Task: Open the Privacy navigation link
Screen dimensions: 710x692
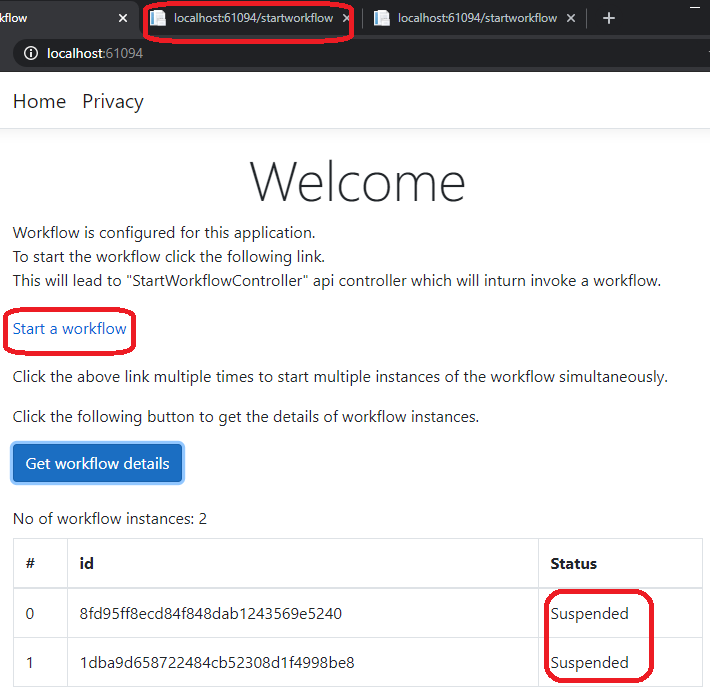Action: click(x=113, y=101)
